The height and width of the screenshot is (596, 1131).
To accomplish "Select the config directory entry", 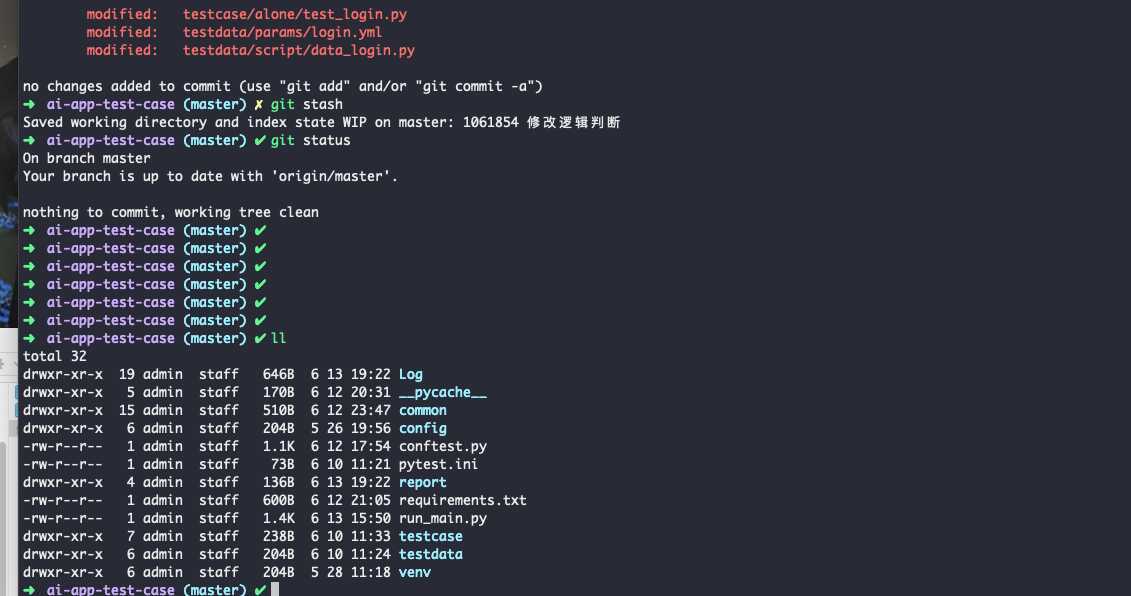I will coord(423,429).
